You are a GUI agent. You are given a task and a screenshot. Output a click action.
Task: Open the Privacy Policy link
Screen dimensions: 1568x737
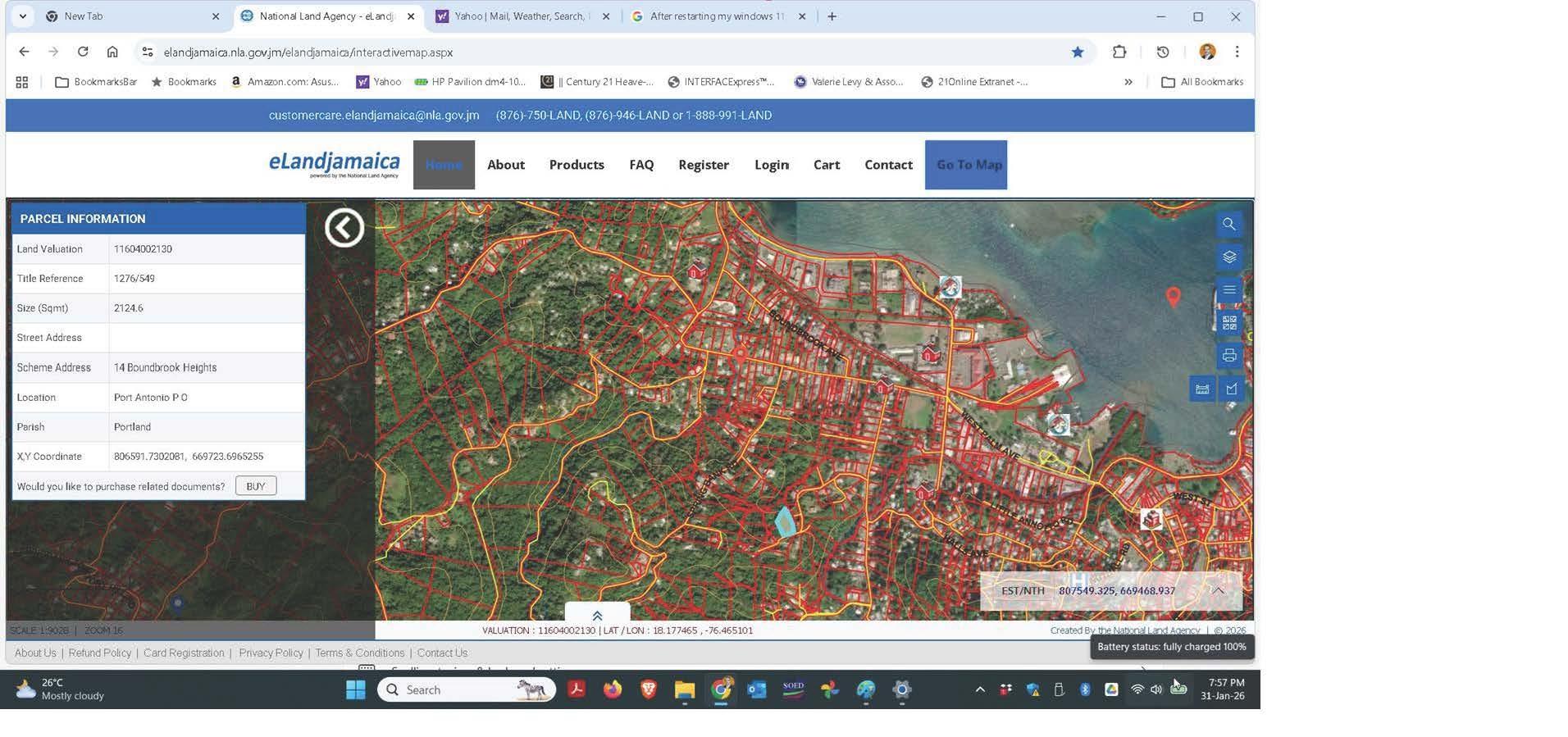pos(271,653)
